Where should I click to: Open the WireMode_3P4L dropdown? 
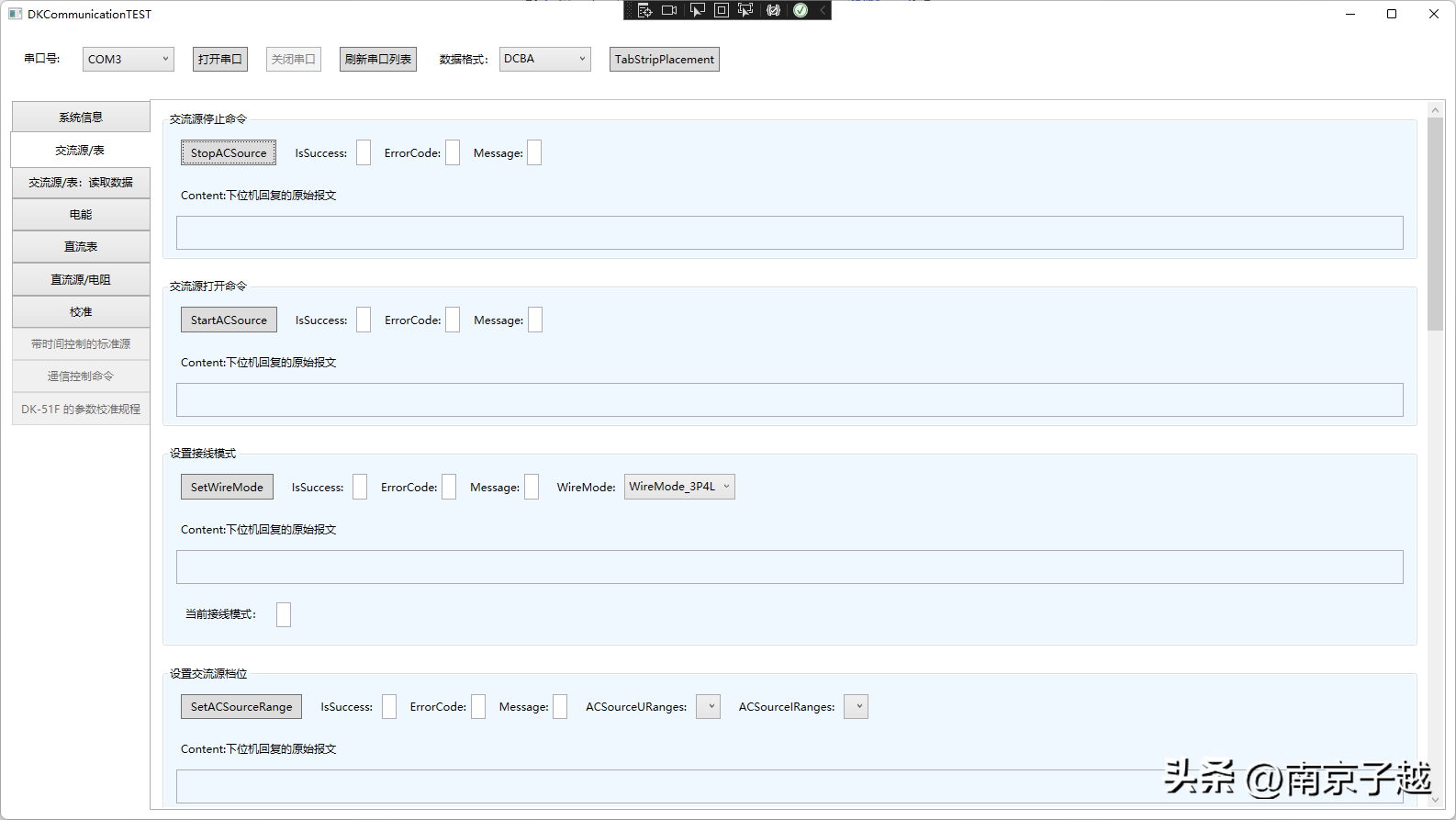click(679, 487)
